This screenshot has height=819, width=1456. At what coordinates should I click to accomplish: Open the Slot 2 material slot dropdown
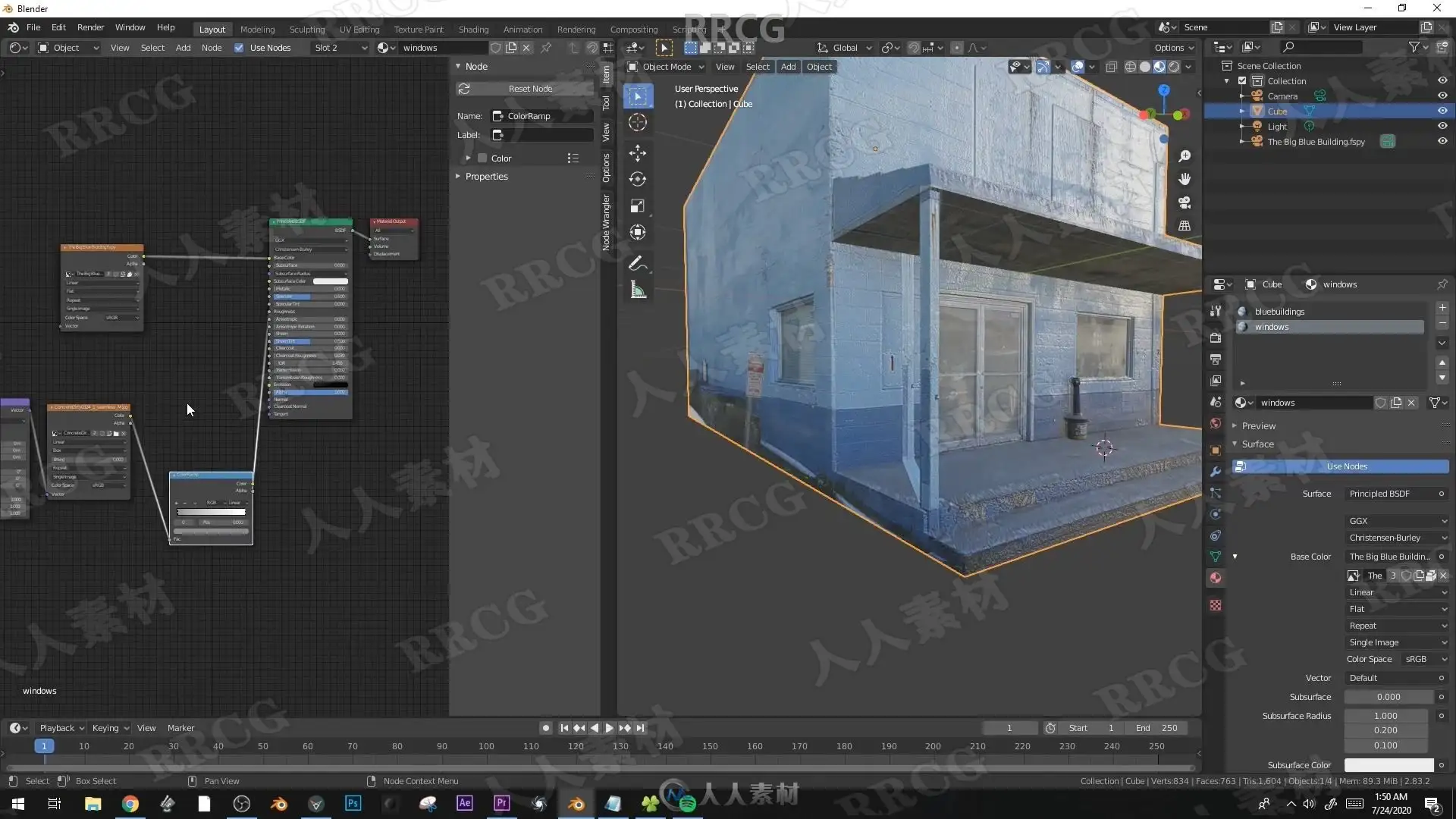tap(340, 48)
